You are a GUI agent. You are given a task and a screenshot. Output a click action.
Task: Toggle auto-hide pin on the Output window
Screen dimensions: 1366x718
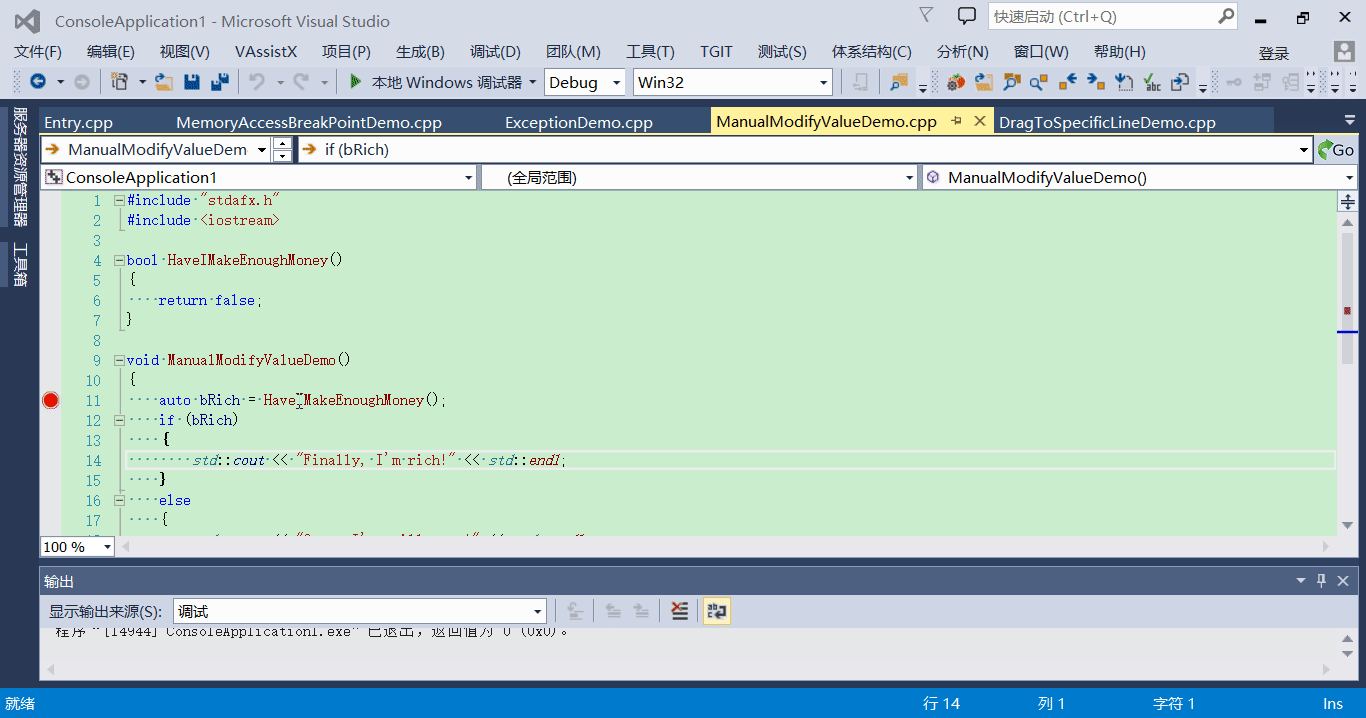(1321, 580)
